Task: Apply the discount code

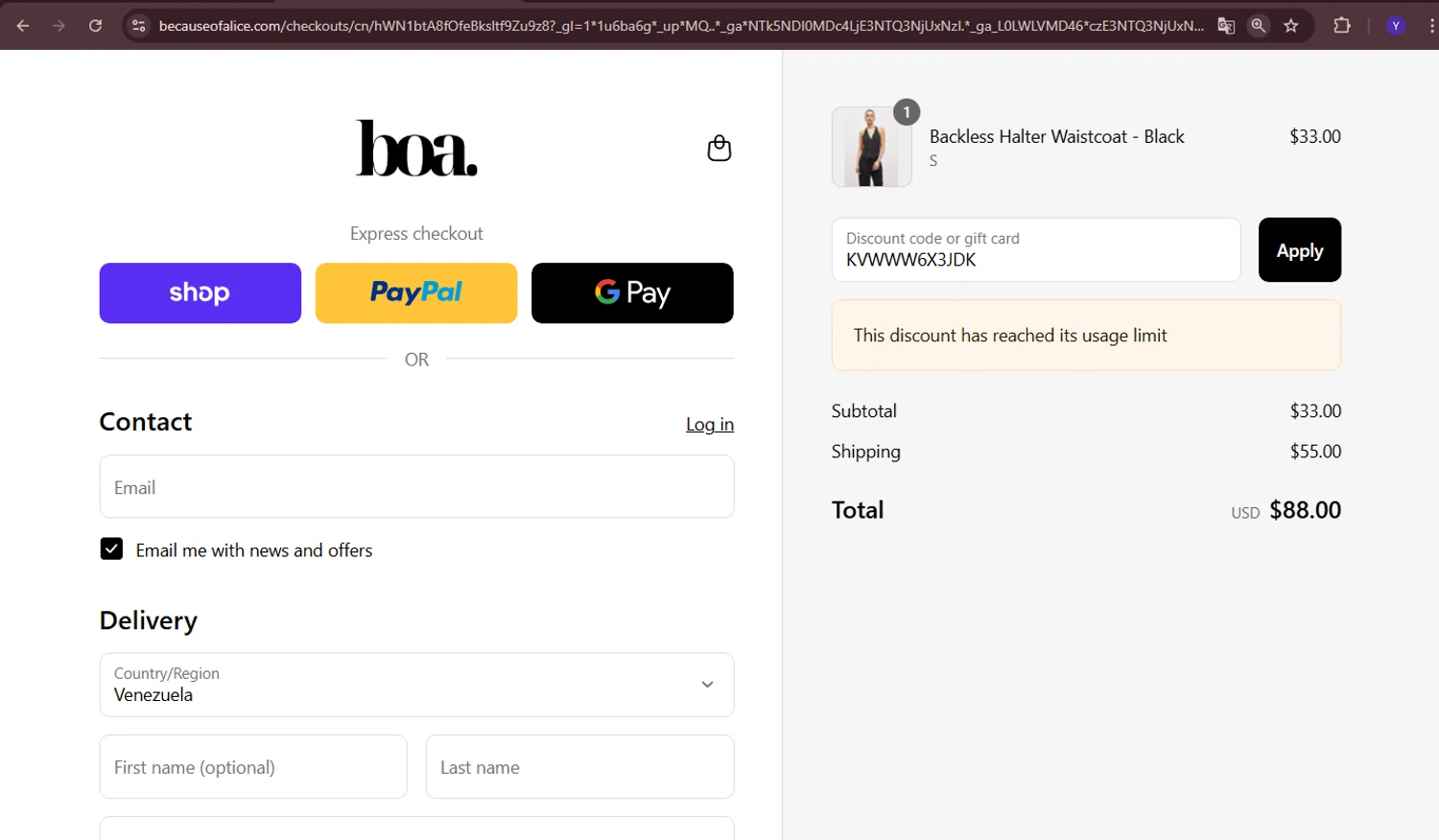Action: [1300, 249]
